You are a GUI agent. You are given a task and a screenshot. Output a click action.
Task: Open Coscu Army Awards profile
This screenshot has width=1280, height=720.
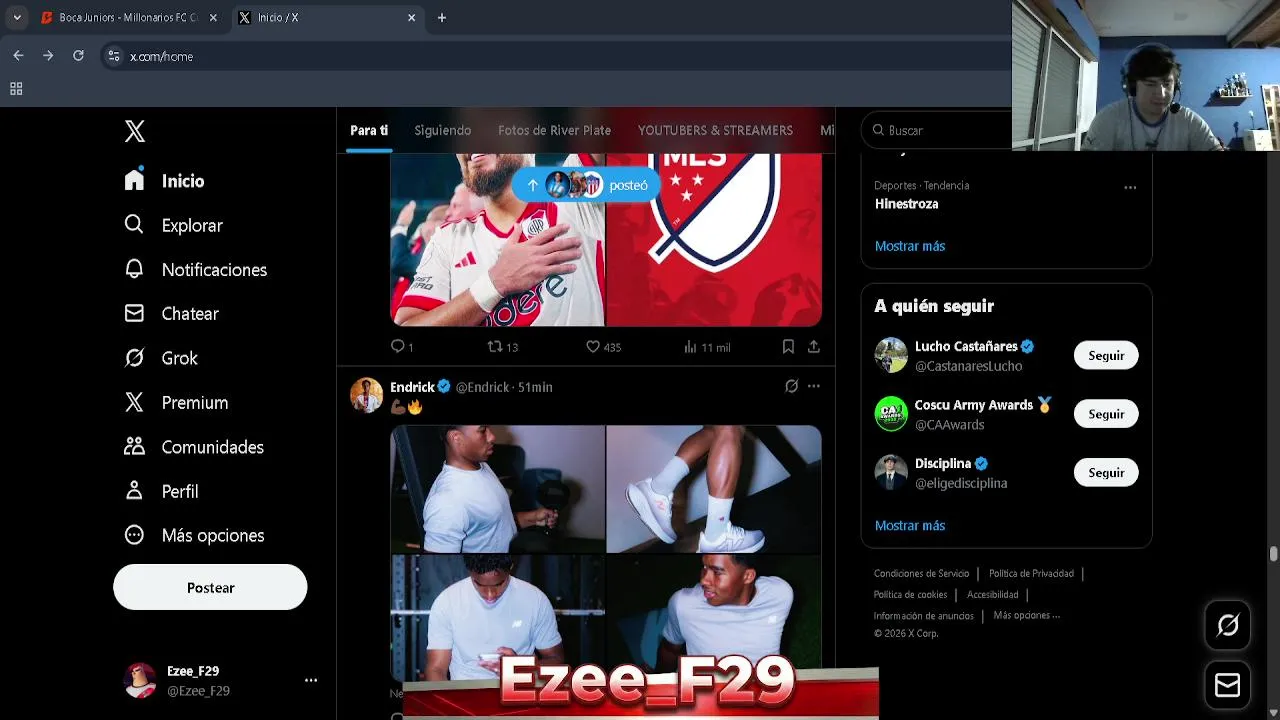coord(974,405)
